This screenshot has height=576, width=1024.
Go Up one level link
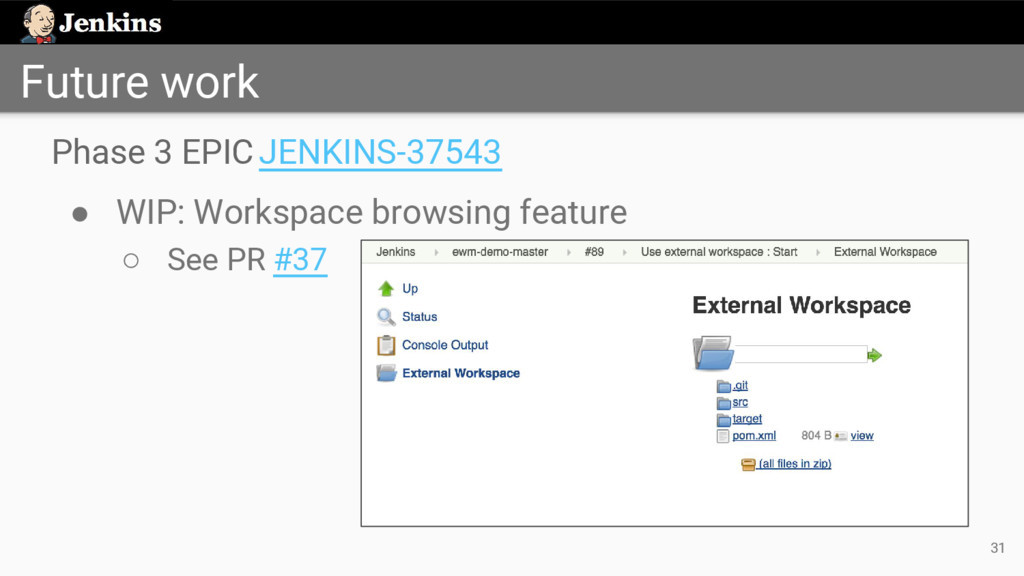click(410, 288)
